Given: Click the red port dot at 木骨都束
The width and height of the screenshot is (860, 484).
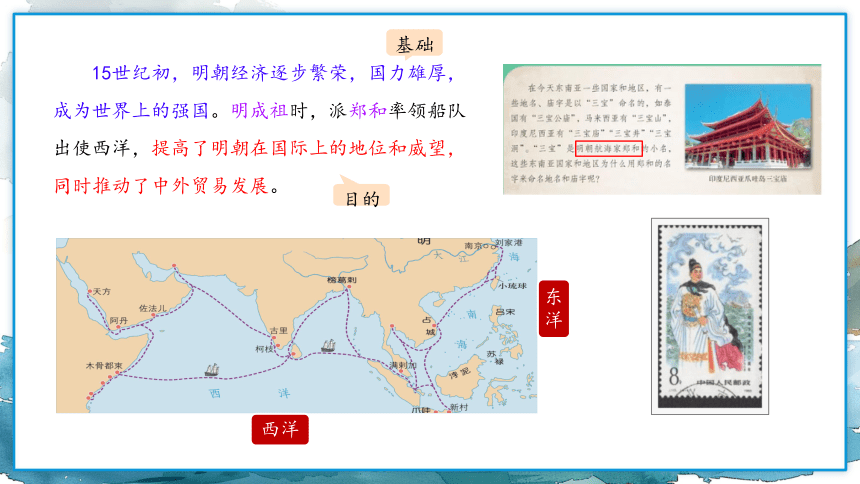Looking at the screenshot, I should pyautogui.click(x=117, y=373).
